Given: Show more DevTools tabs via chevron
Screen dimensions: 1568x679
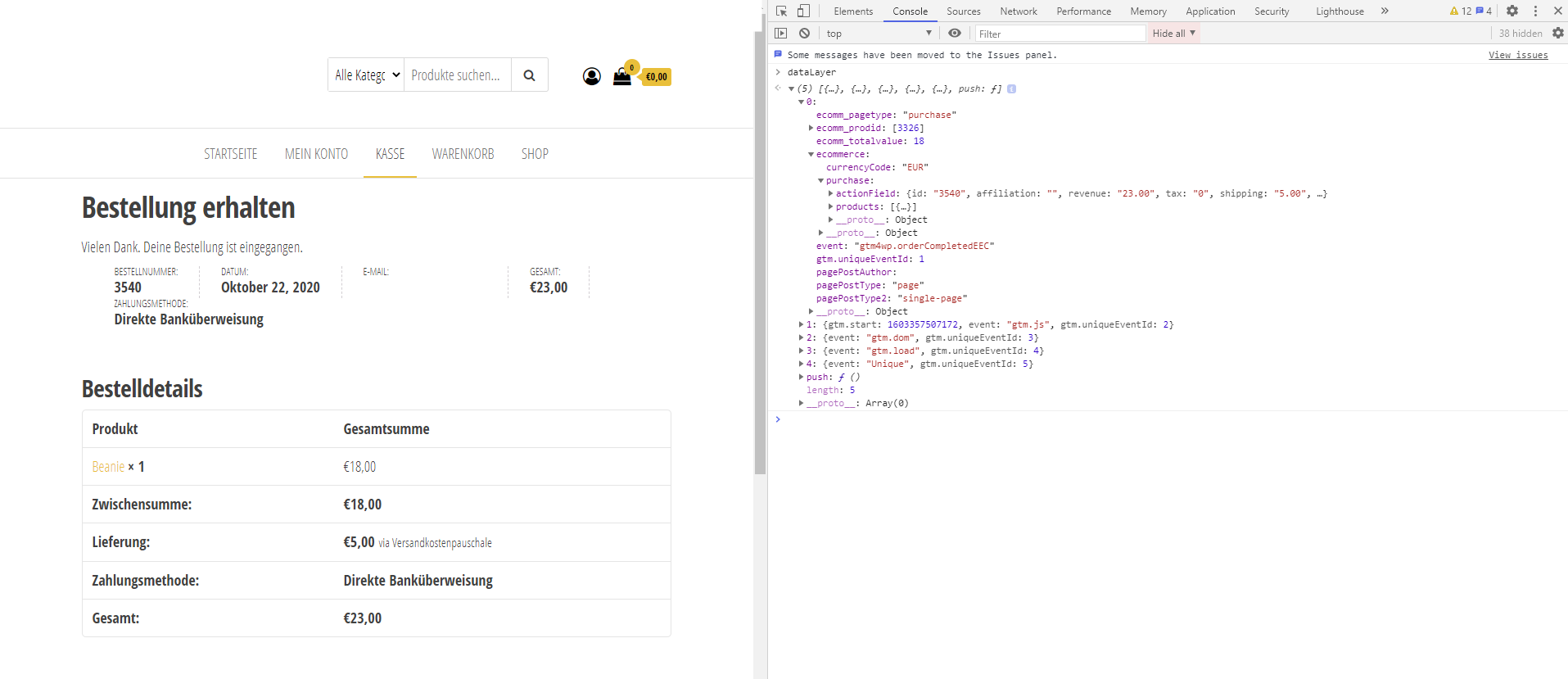Looking at the screenshot, I should pyautogui.click(x=1385, y=11).
